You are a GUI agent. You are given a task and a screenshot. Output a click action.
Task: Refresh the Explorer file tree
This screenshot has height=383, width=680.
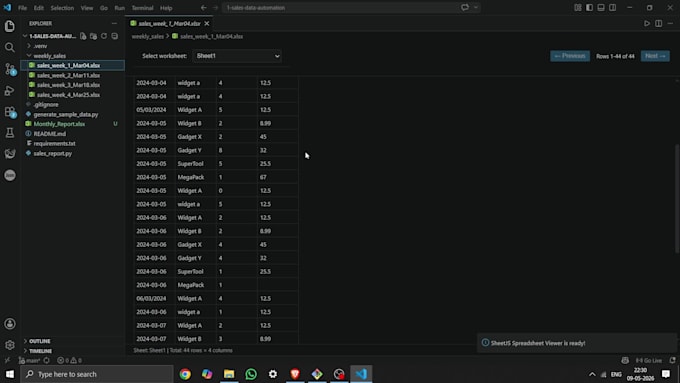tap(104, 36)
